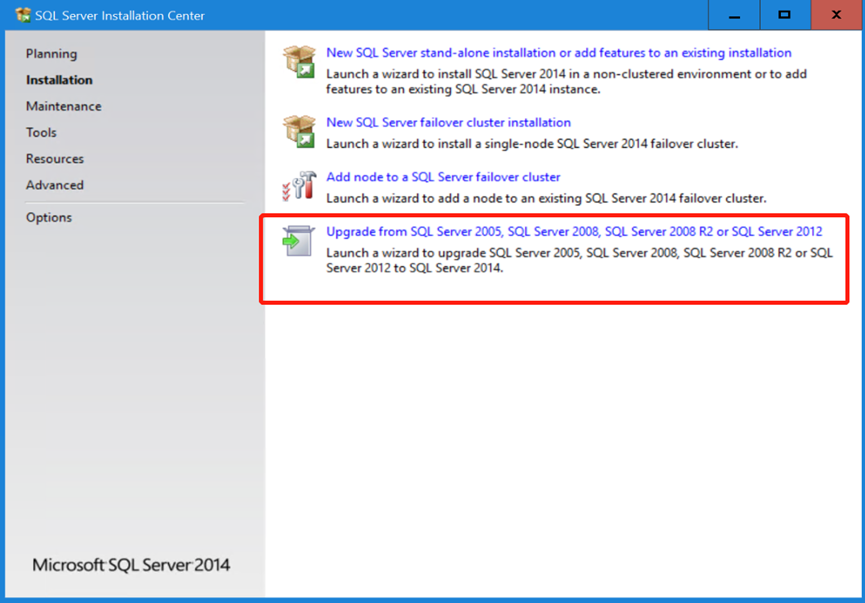
Task: Minimize the Installation Center window
Action: click(734, 15)
